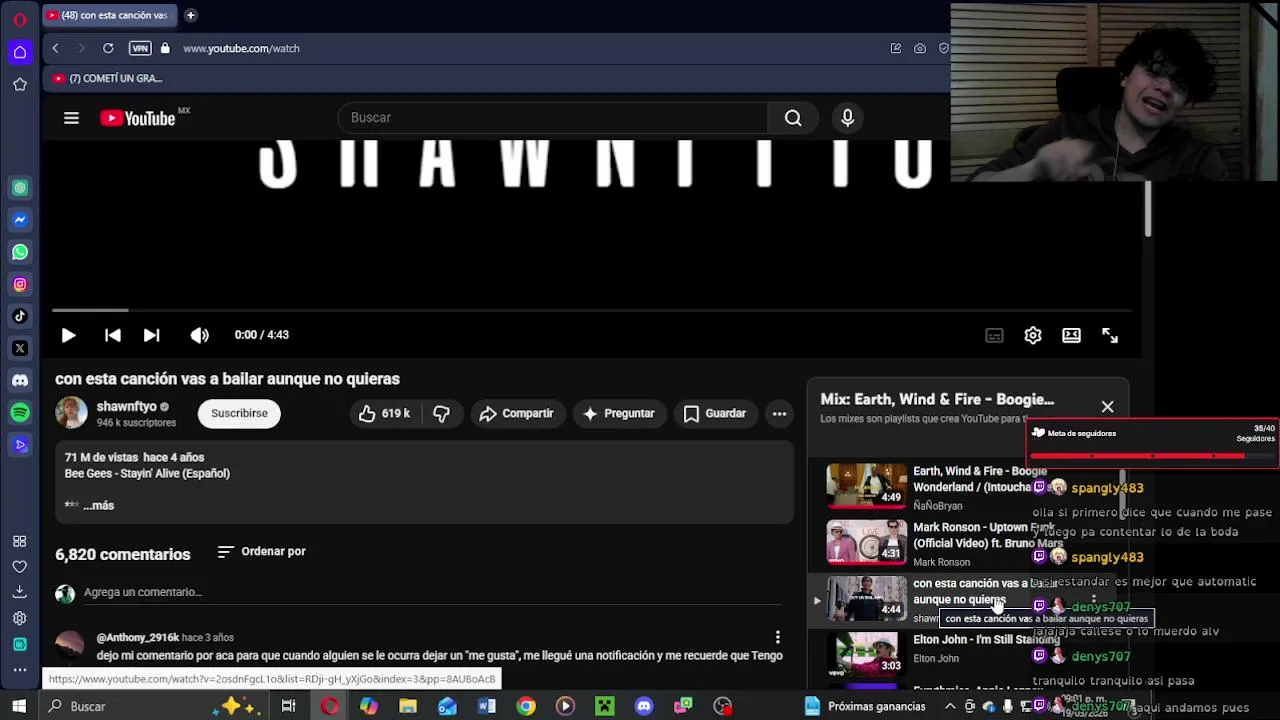Open the Opera sidebar home
Viewport: 1280px width, 720px height.
click(20, 53)
